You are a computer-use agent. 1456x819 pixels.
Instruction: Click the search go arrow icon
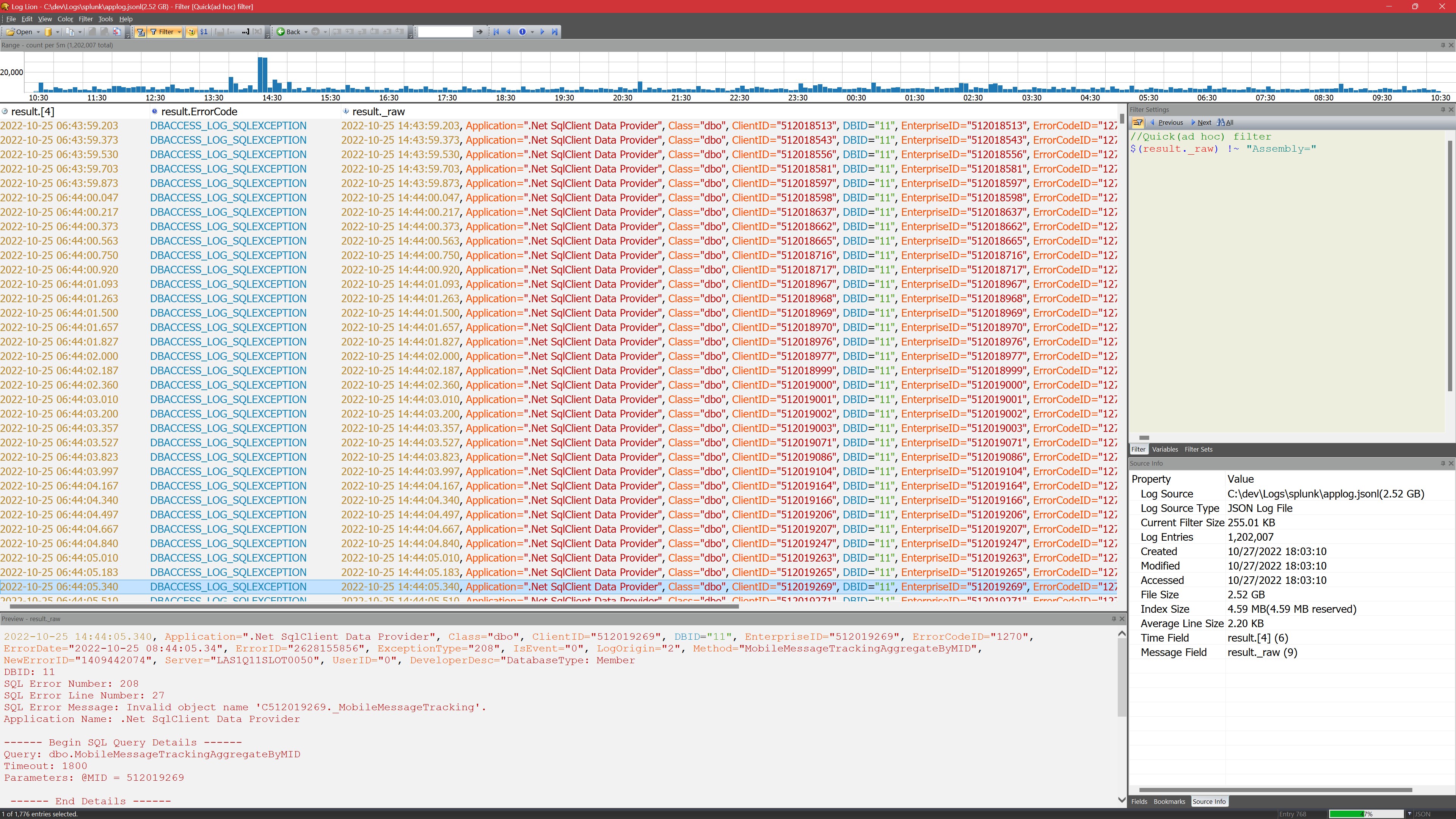[x=480, y=31]
